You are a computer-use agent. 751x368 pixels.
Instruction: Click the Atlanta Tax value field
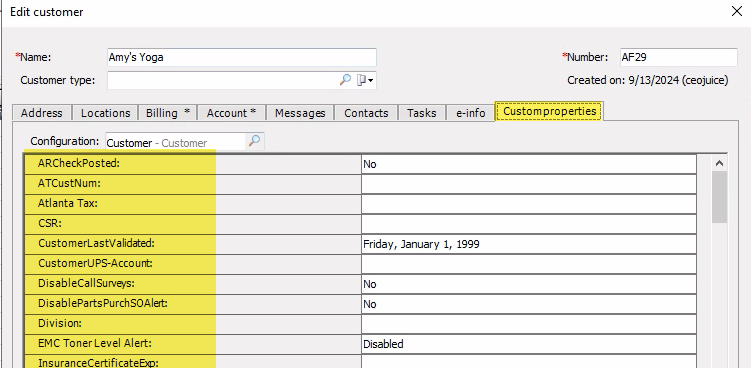pos(529,204)
